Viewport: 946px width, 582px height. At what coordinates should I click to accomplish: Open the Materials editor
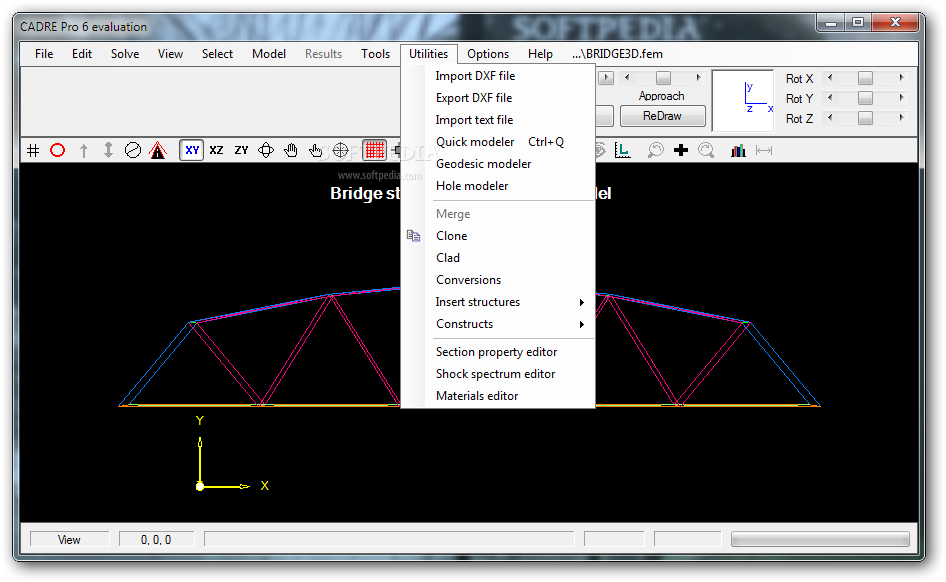tap(477, 396)
